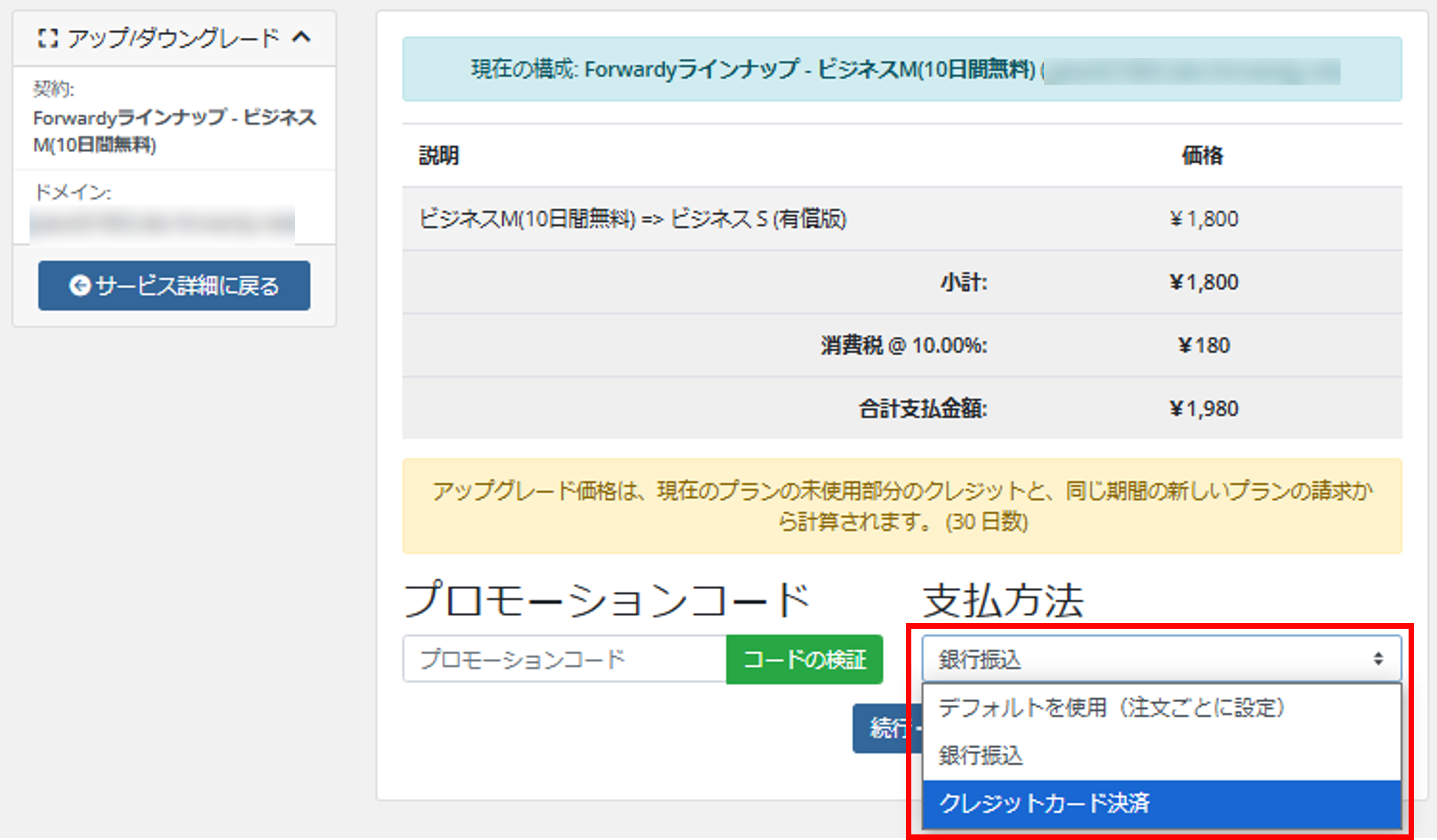The width and height of the screenshot is (1437, 840).
Task: Click the expand icon beside アップ/ダウングレード
Action: (48, 39)
